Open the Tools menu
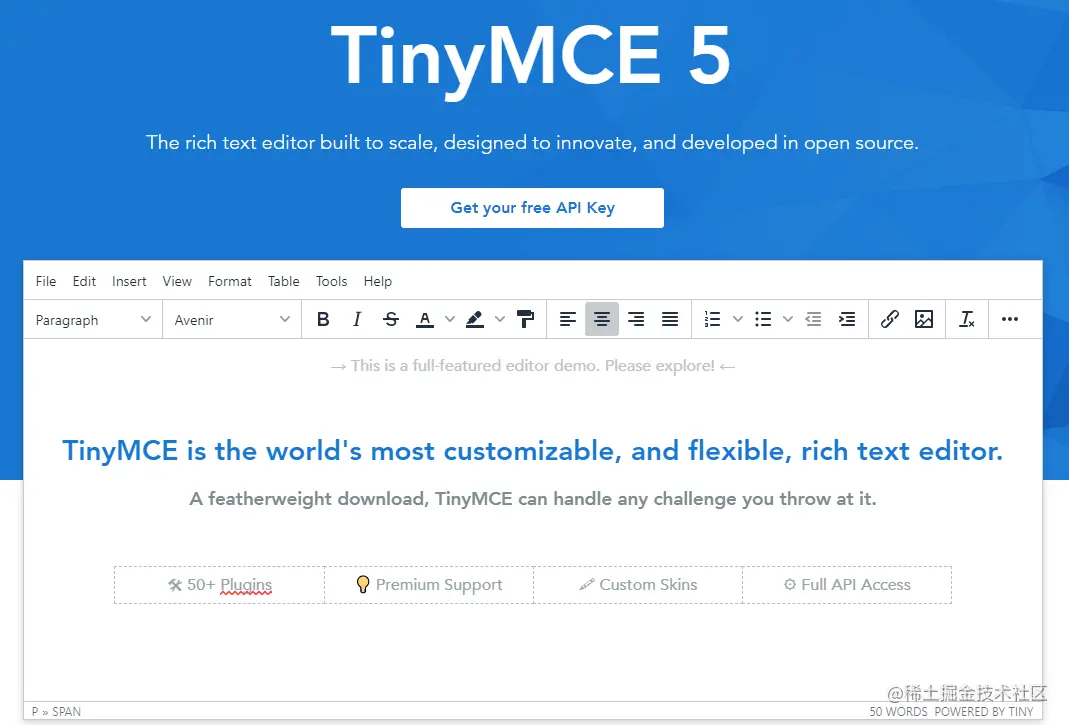 click(331, 281)
